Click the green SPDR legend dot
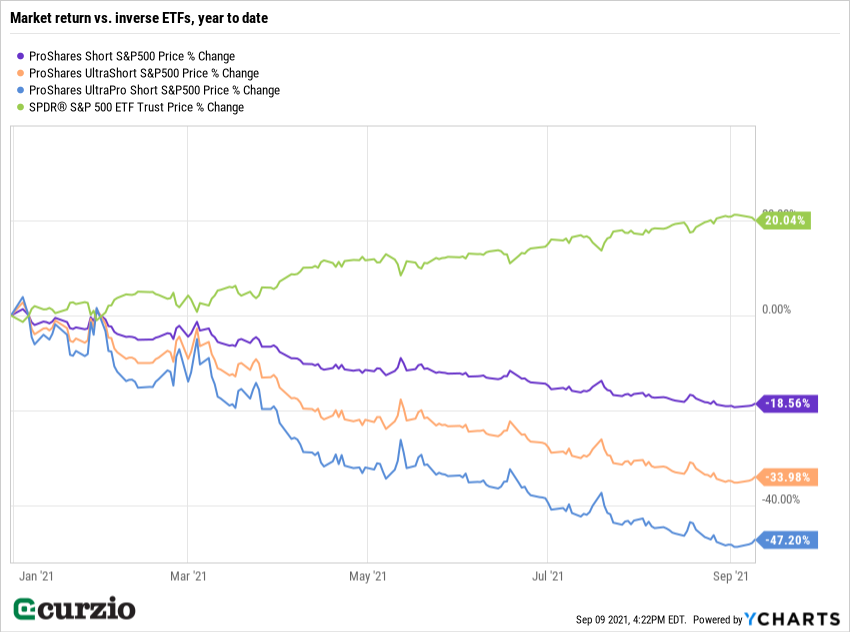Viewport: 850px width, 632px height. (22, 107)
